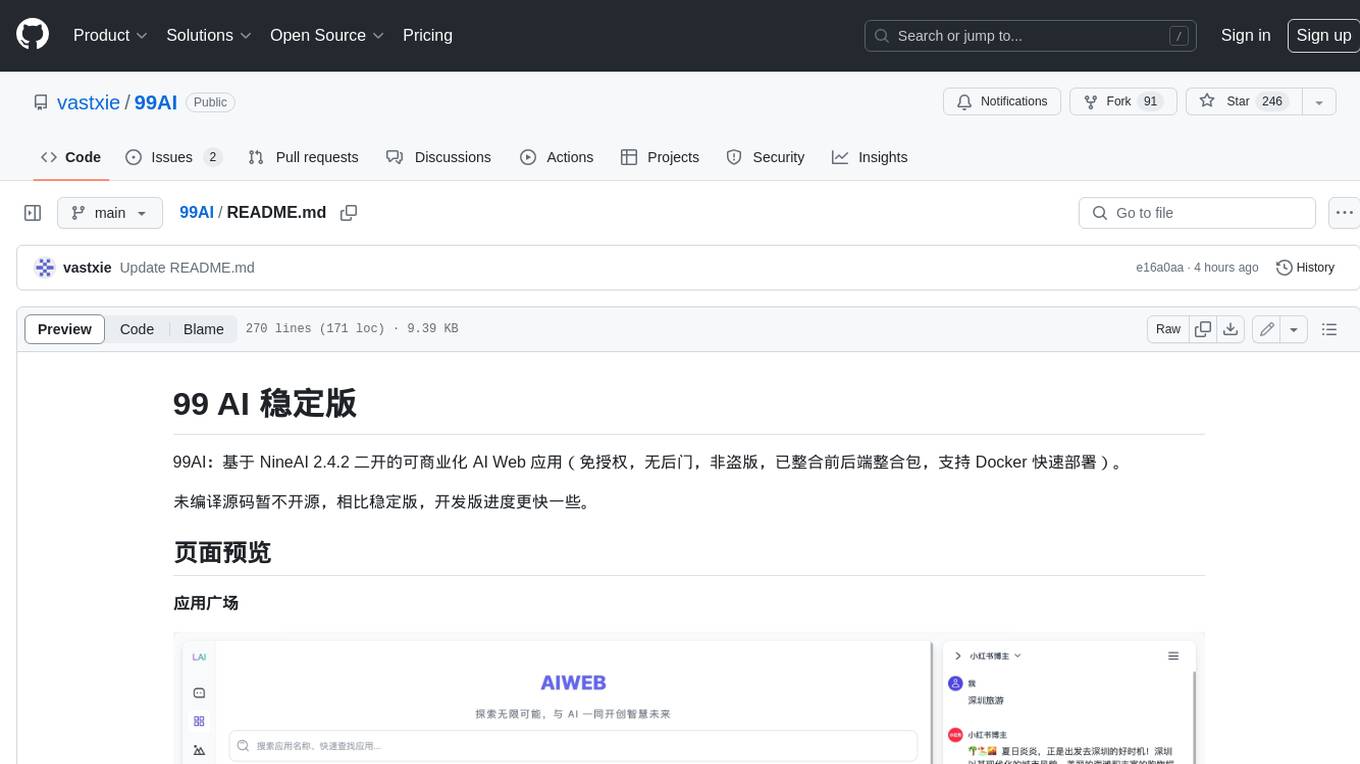Open the vastxie commit author link
This screenshot has height=764, width=1360.
(x=87, y=268)
